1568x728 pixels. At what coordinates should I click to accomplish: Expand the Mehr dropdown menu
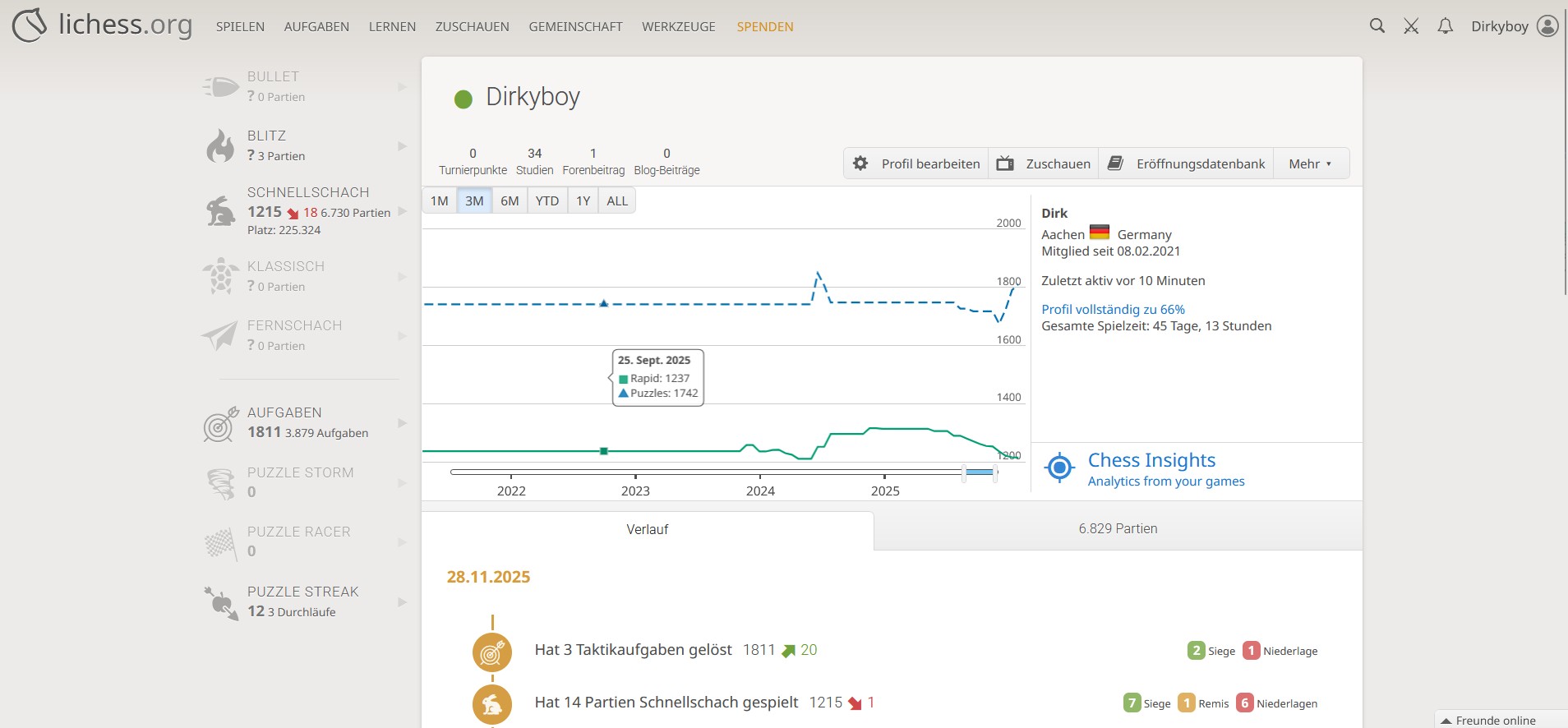click(1310, 164)
